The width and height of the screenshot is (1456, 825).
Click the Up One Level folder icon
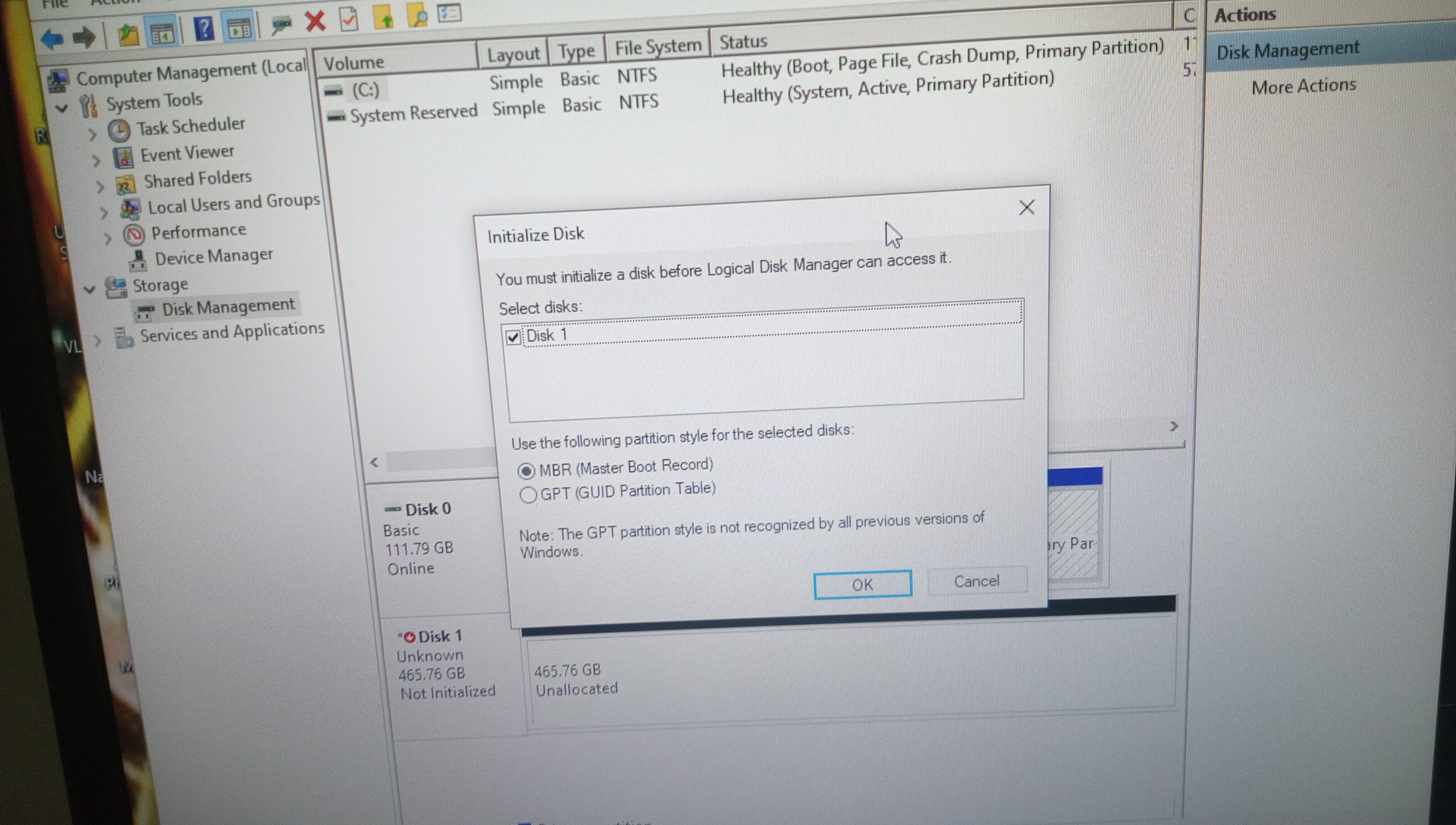pyautogui.click(x=127, y=34)
